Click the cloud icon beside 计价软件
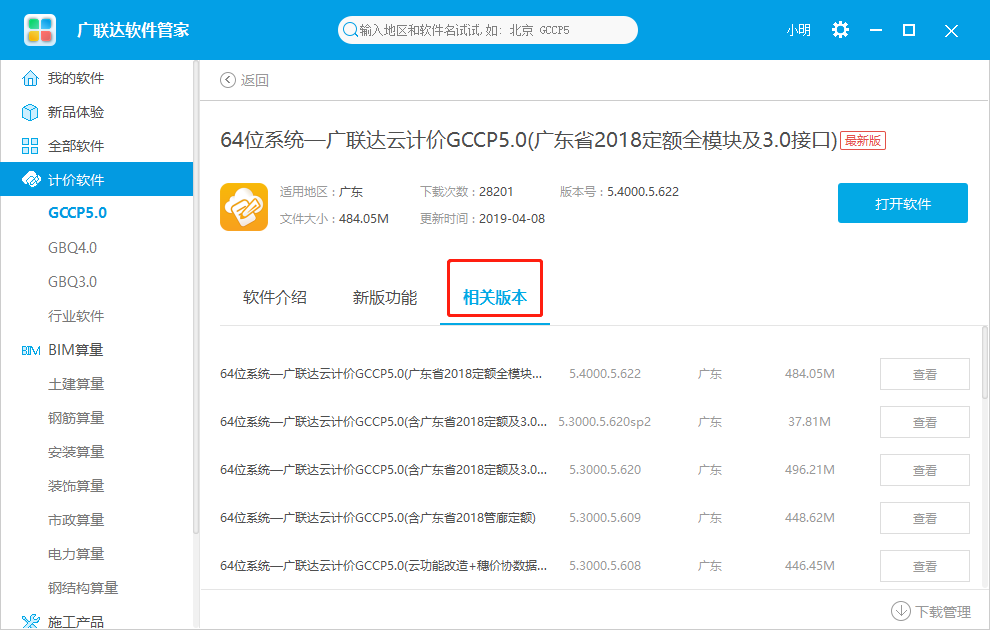Viewport: 990px width, 630px height. click(x=31, y=180)
